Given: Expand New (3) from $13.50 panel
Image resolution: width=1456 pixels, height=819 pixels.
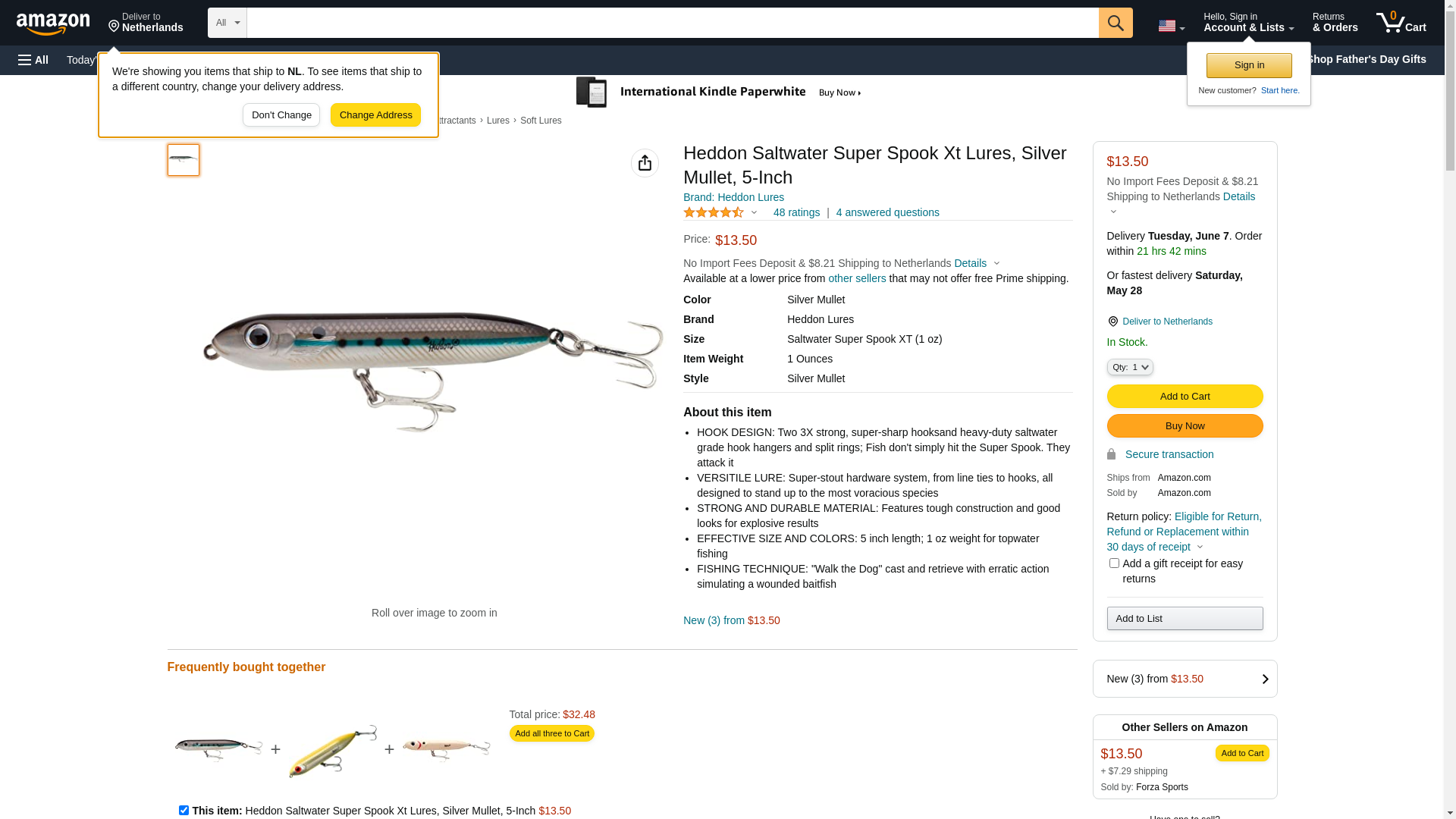Looking at the screenshot, I should point(1185,679).
